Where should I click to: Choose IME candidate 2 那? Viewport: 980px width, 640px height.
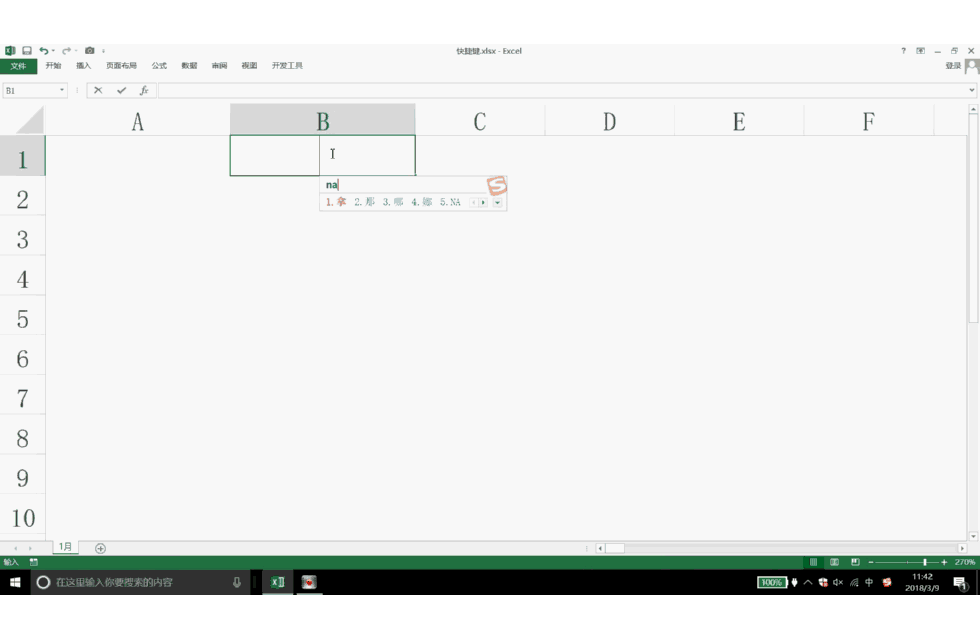click(364, 202)
